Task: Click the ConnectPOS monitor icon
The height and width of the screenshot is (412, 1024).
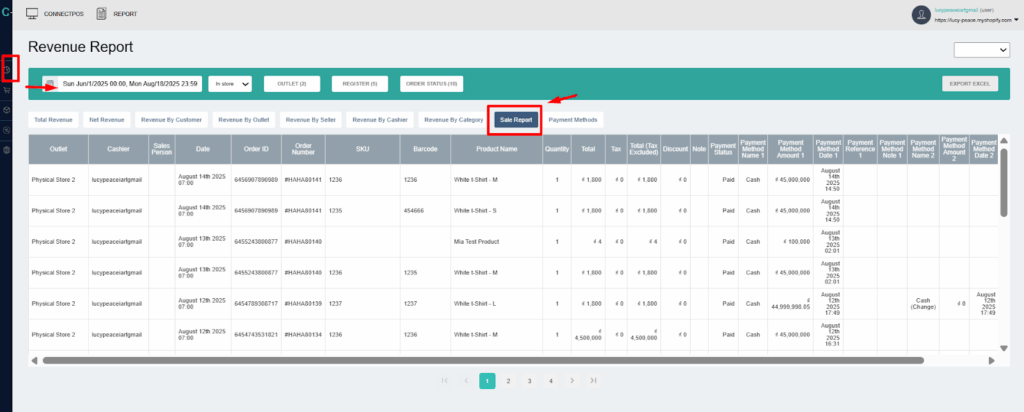Action: (32, 15)
